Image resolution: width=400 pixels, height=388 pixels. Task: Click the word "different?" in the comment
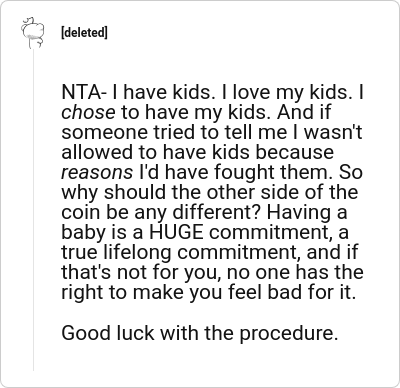click(217, 212)
